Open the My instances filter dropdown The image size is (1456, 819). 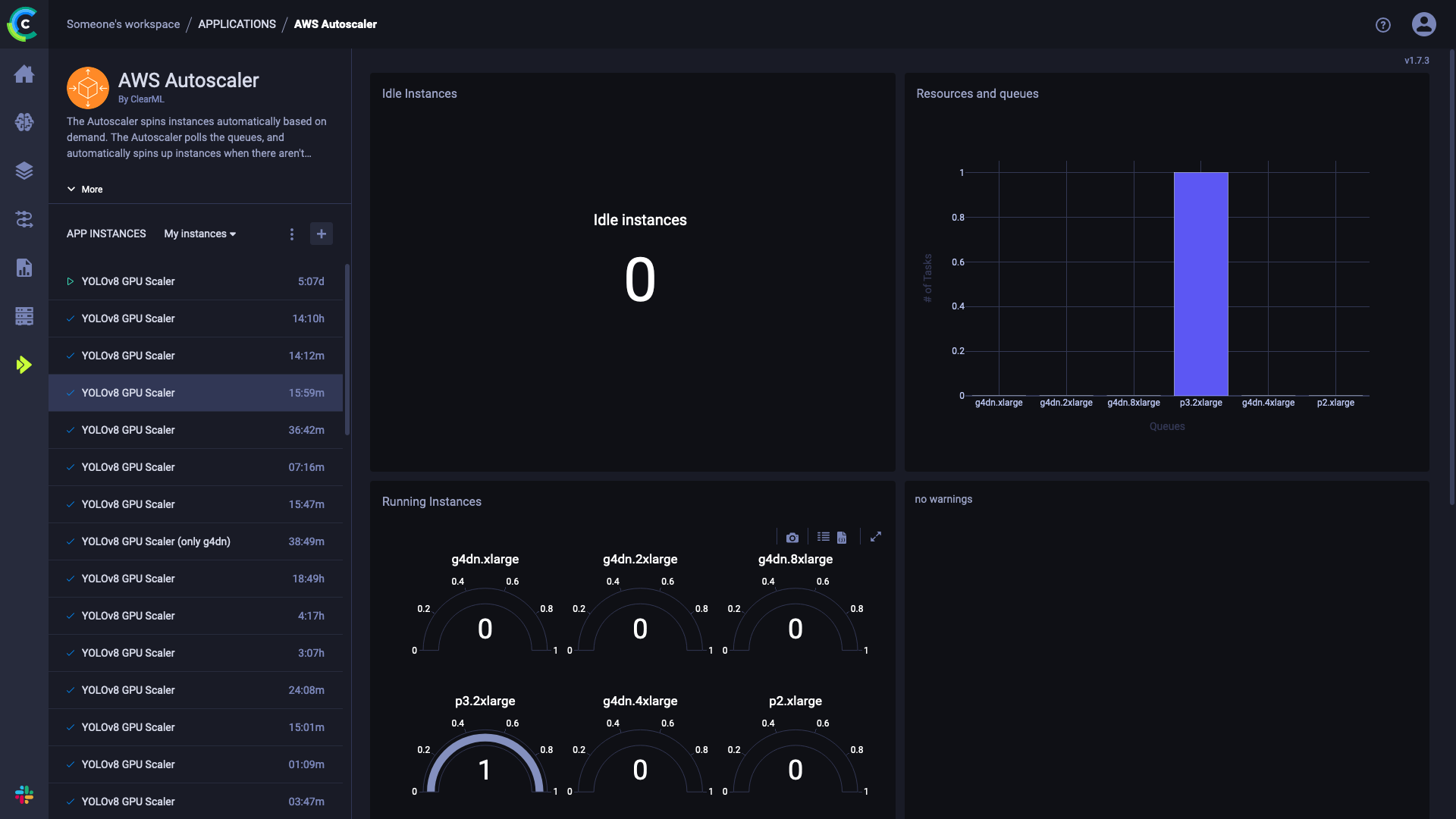point(200,234)
